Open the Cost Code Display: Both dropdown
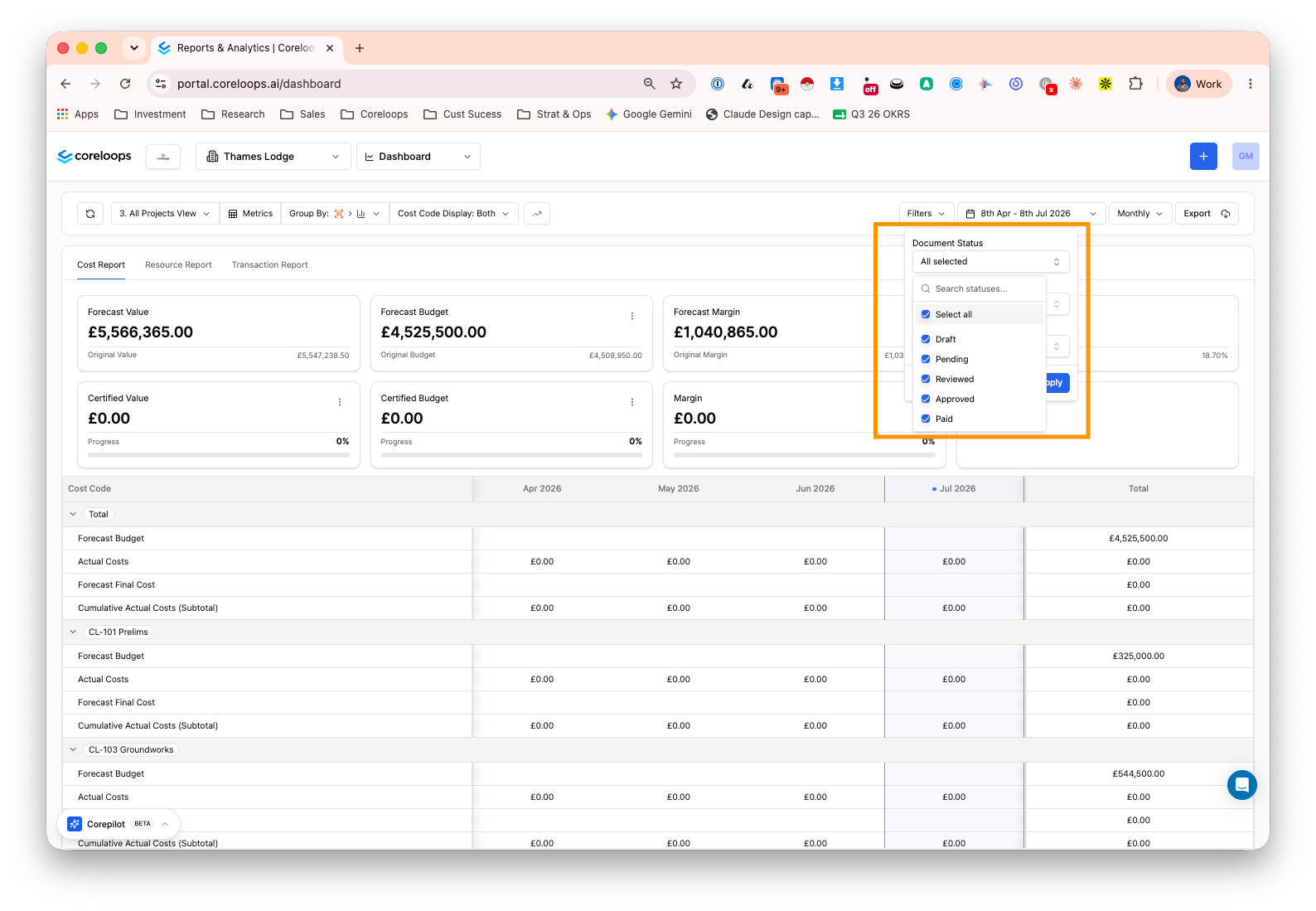Screen dimensions: 1316x911 coord(453,214)
